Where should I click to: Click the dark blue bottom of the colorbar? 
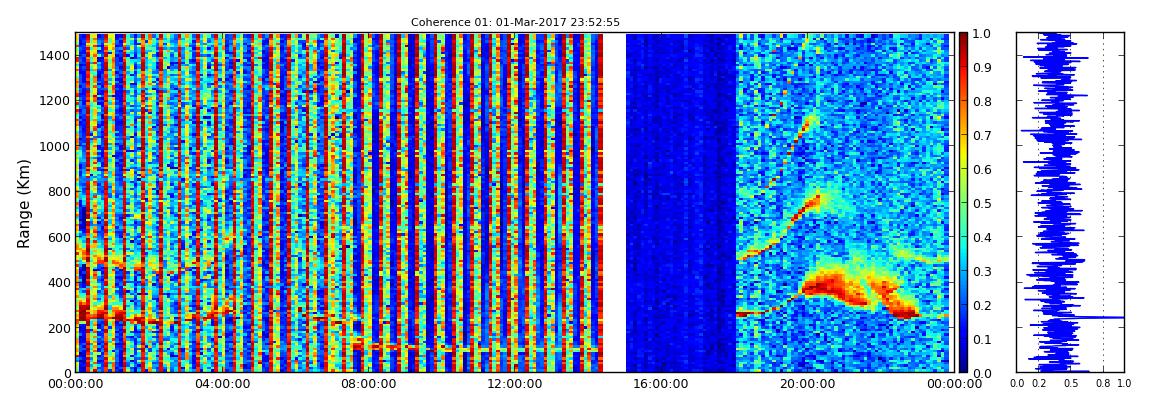pyautogui.click(x=963, y=363)
